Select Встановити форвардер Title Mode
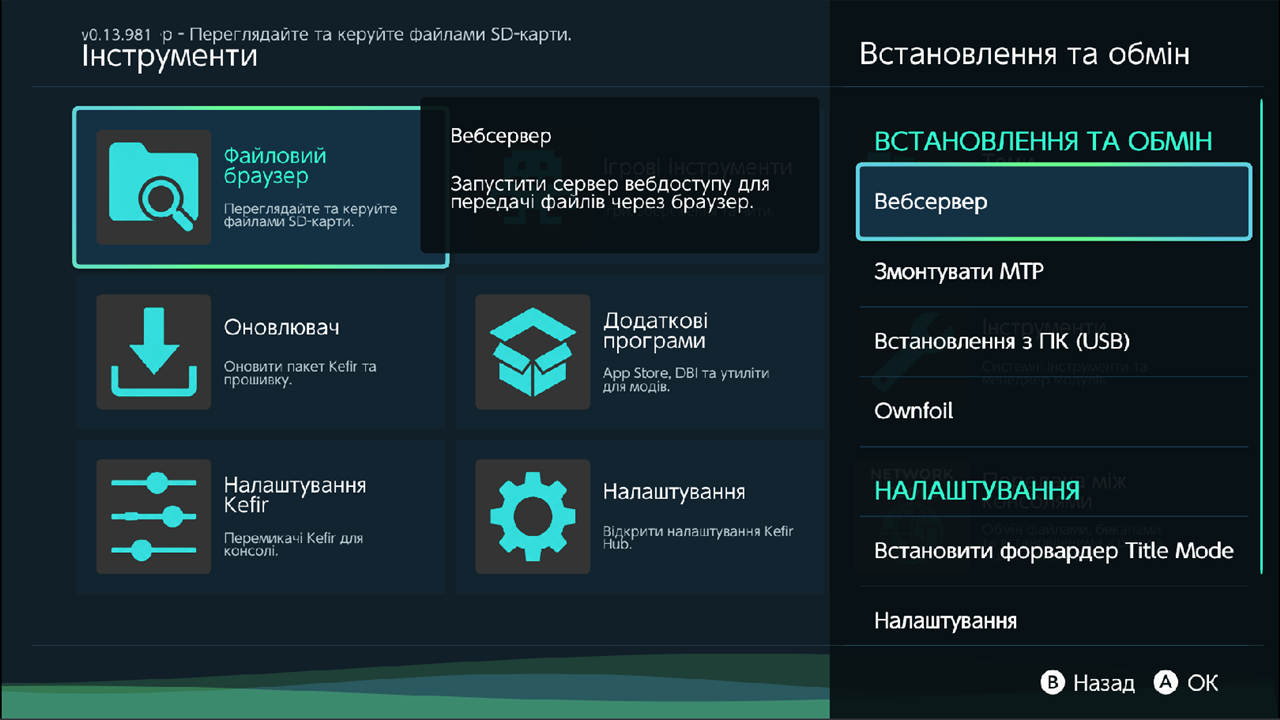Screen dimensions: 1280x720 tap(1054, 551)
